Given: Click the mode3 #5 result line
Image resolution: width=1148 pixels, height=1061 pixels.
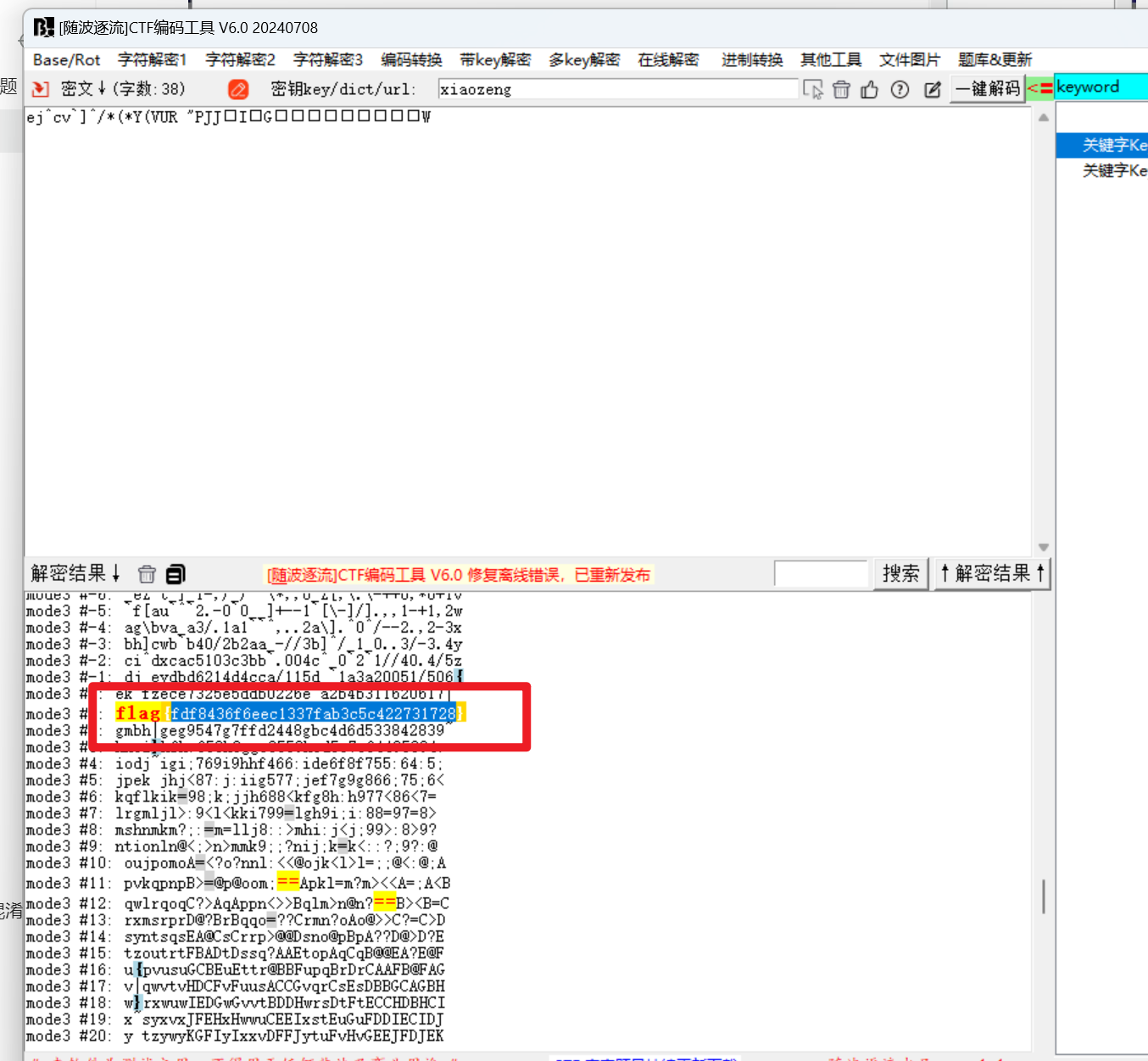Looking at the screenshot, I should click(234, 780).
